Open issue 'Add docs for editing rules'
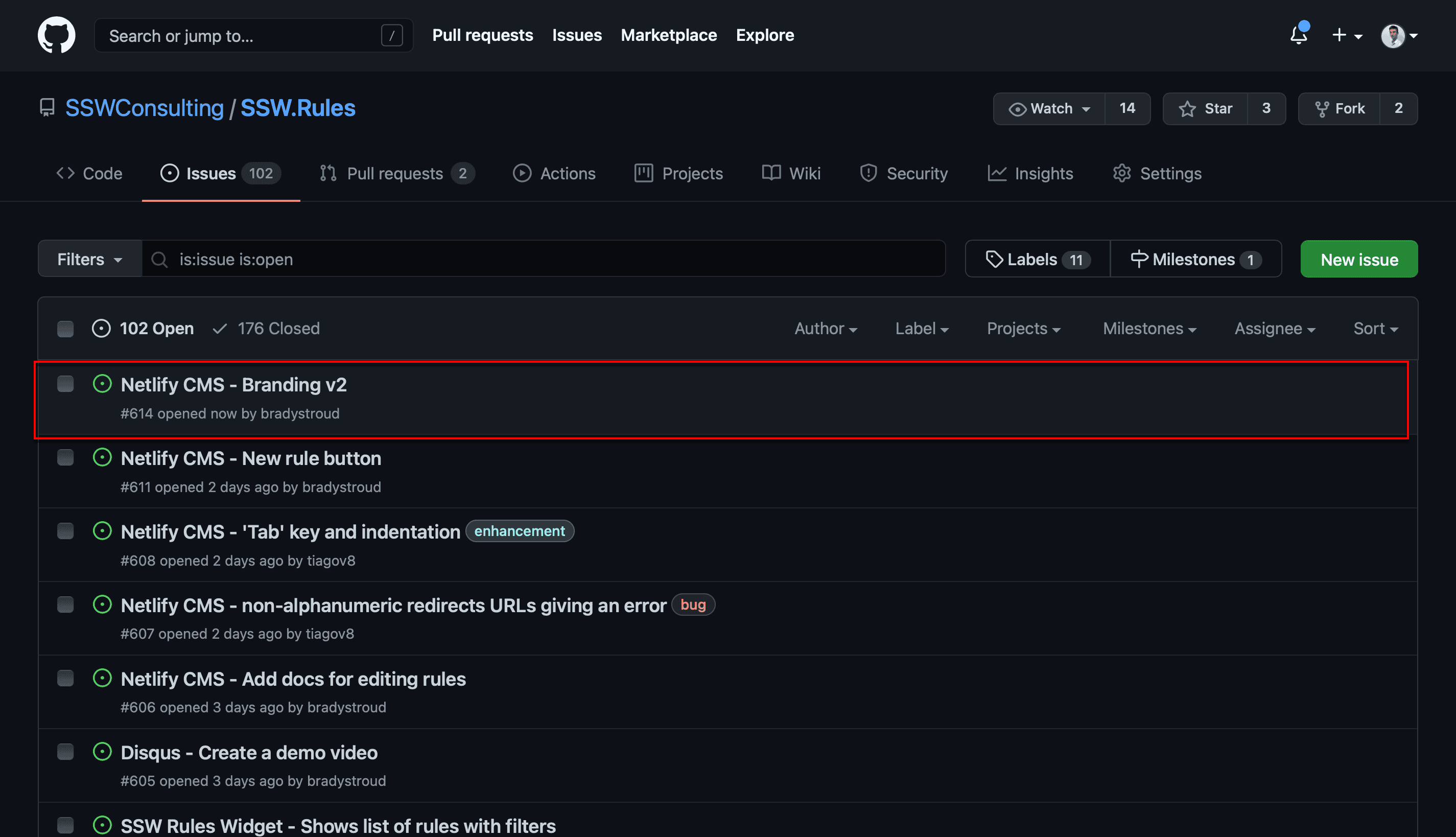This screenshot has height=837, width=1456. pyautogui.click(x=293, y=679)
